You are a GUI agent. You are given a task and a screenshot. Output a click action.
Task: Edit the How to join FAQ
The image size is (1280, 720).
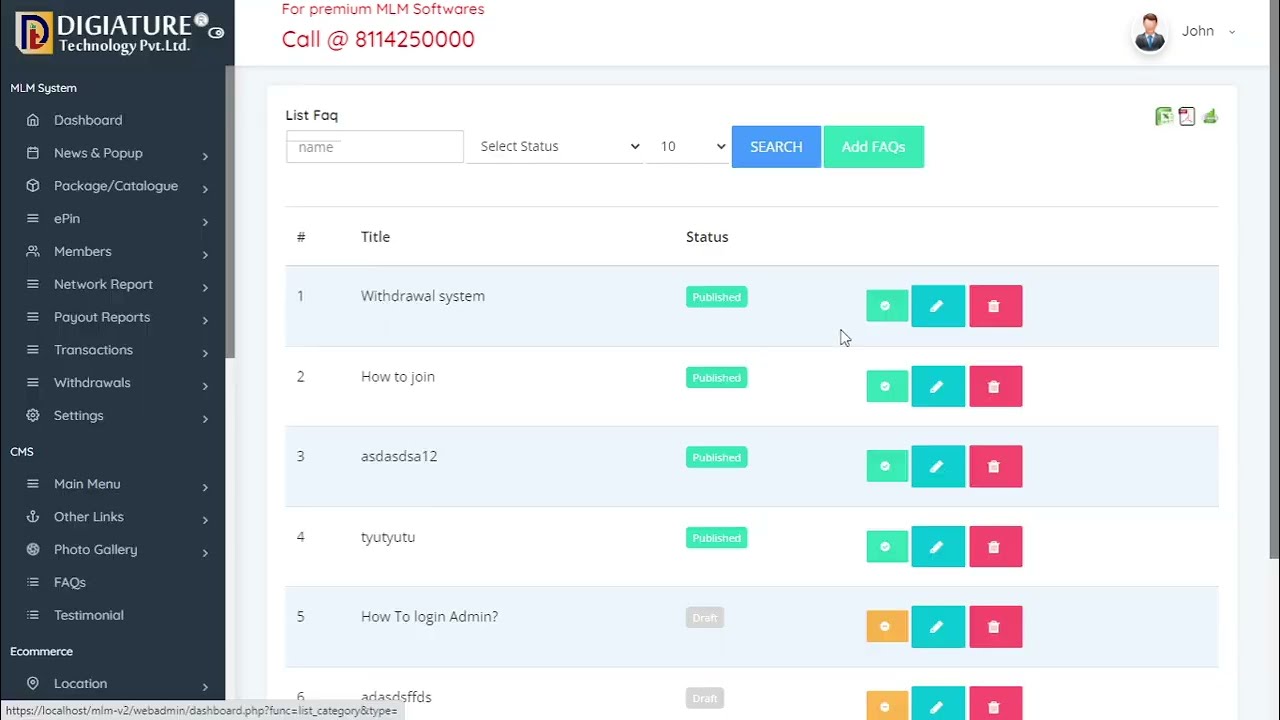[938, 386]
